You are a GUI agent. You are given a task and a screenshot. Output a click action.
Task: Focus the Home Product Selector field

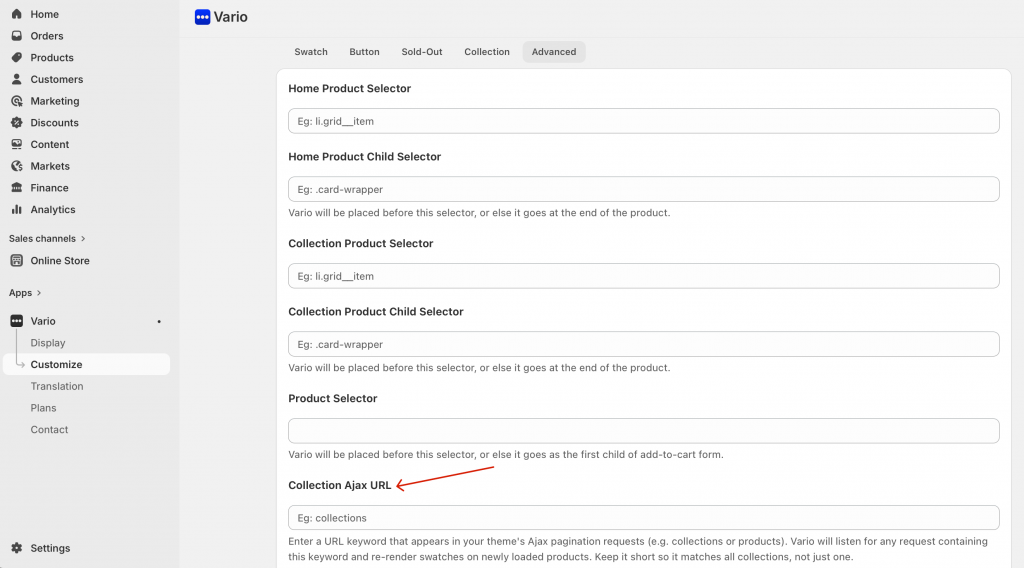tap(643, 121)
